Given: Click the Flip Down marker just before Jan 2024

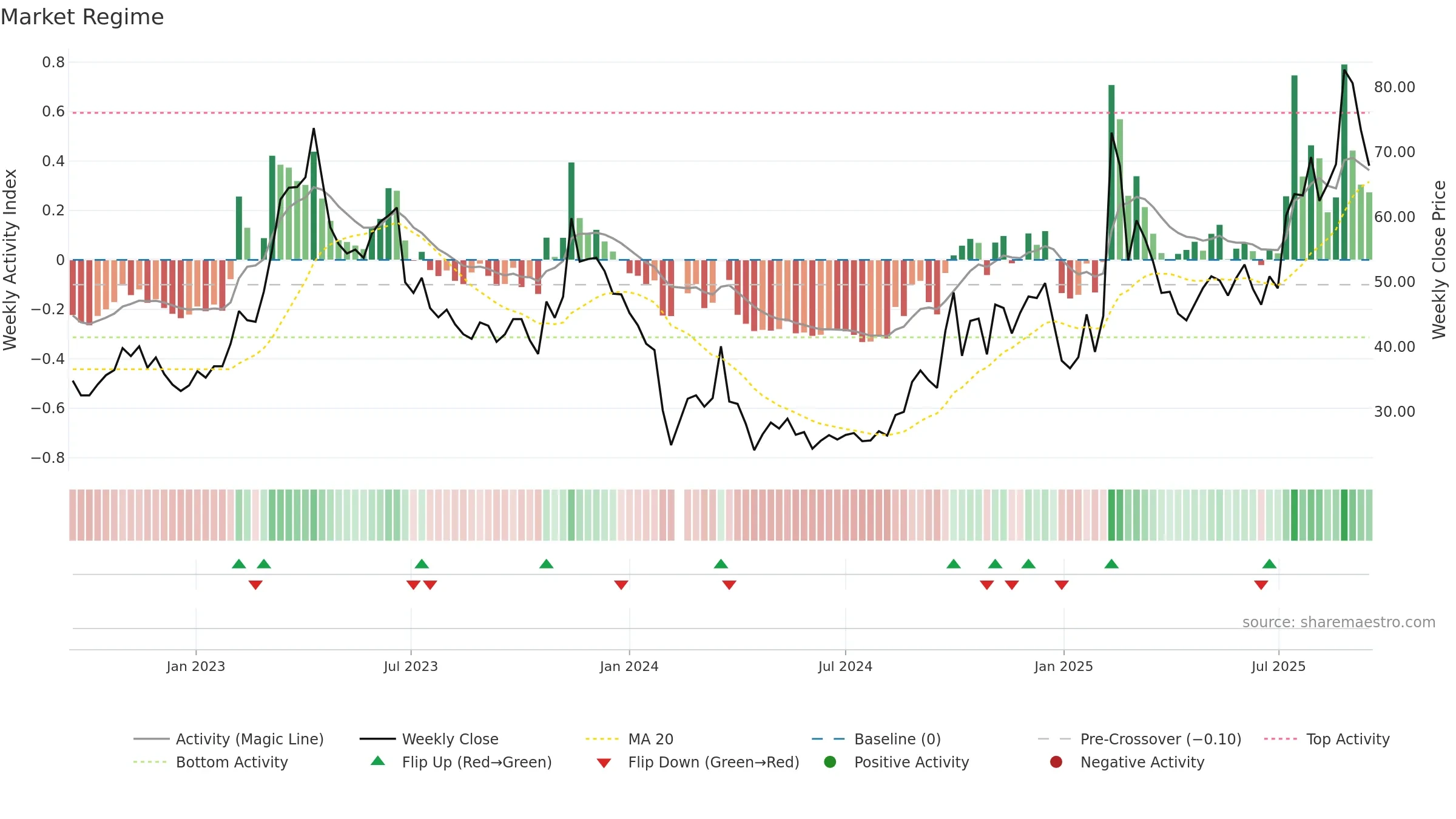Looking at the screenshot, I should click(x=621, y=585).
